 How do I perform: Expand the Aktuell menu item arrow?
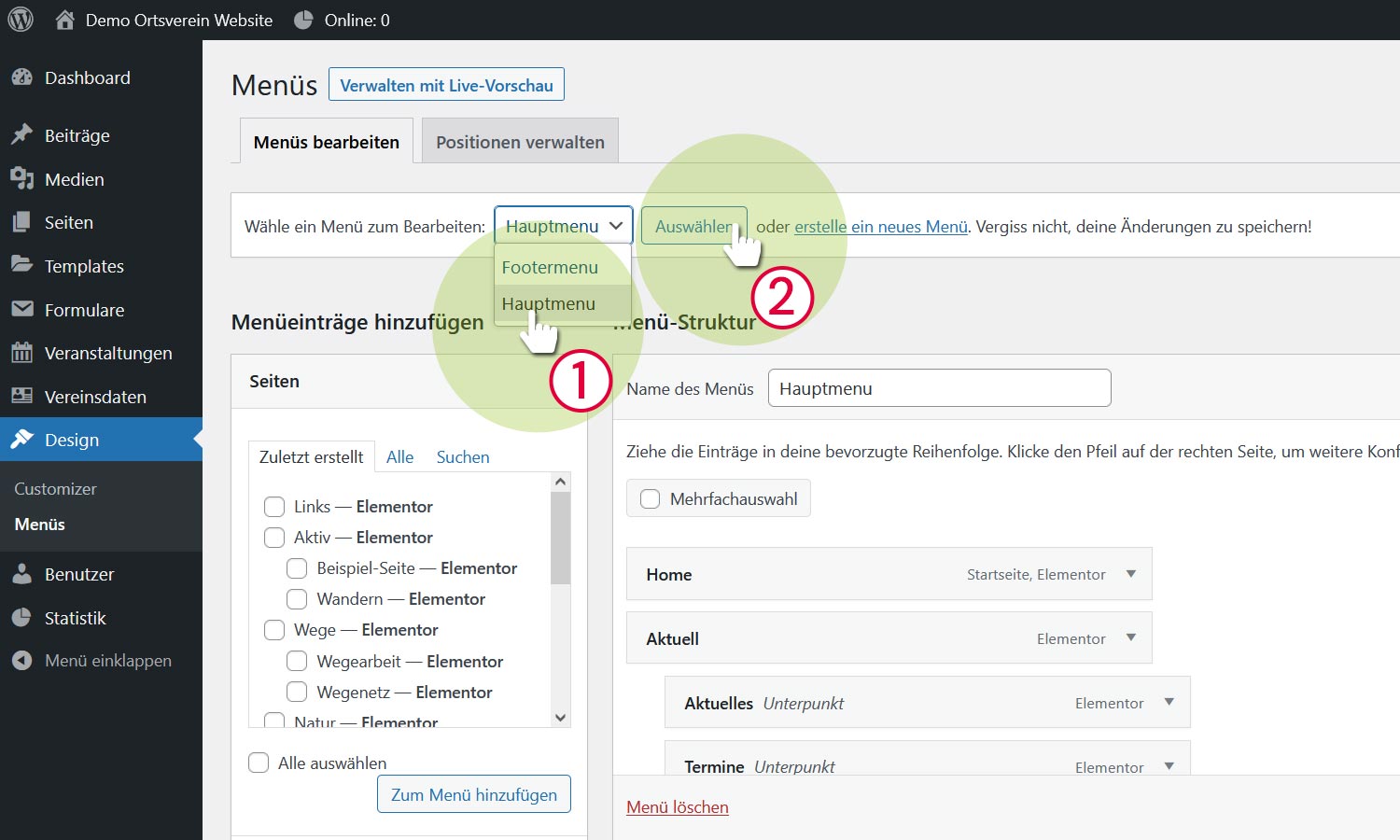point(1131,638)
